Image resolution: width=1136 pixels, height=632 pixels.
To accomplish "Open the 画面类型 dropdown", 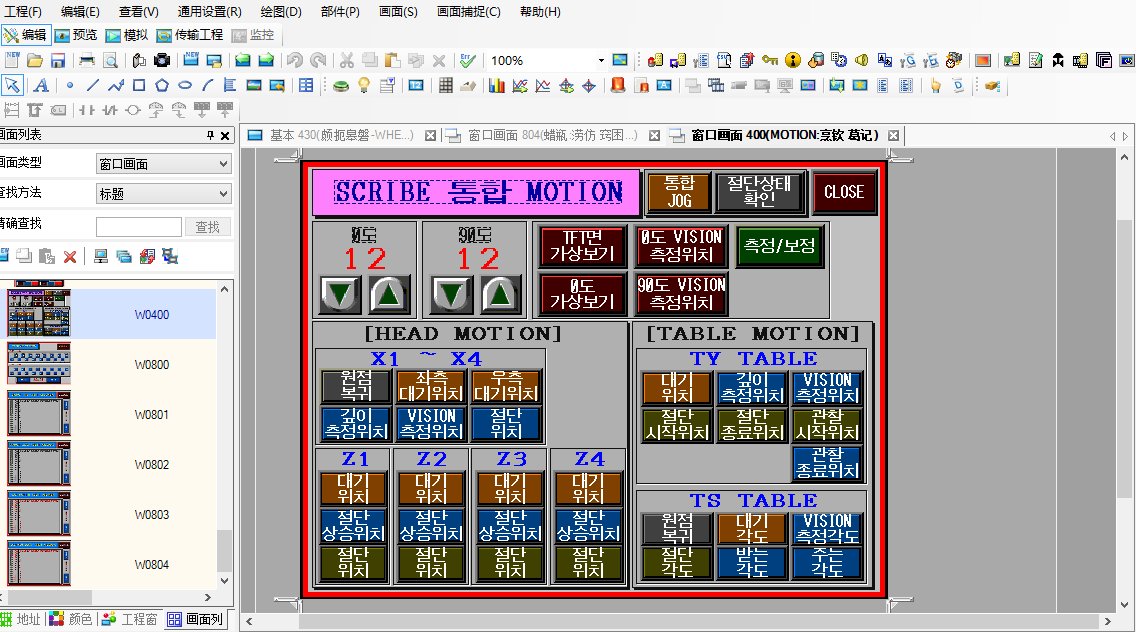I will (163, 164).
